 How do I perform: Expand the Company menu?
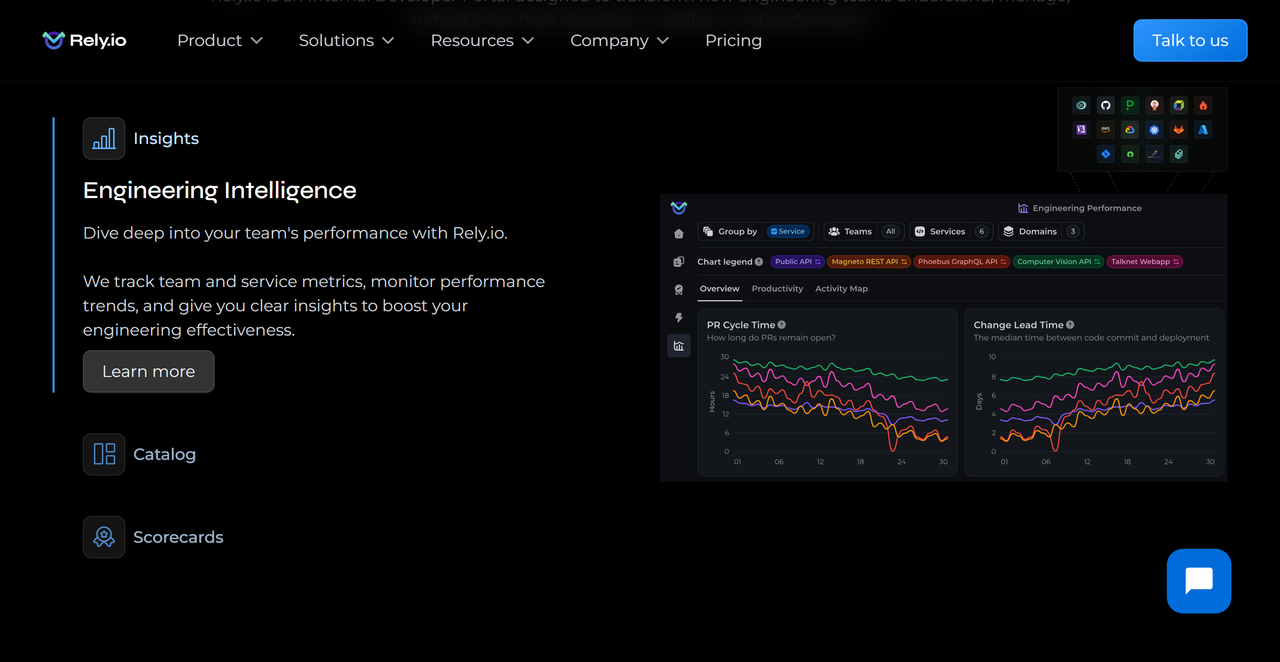(x=620, y=40)
